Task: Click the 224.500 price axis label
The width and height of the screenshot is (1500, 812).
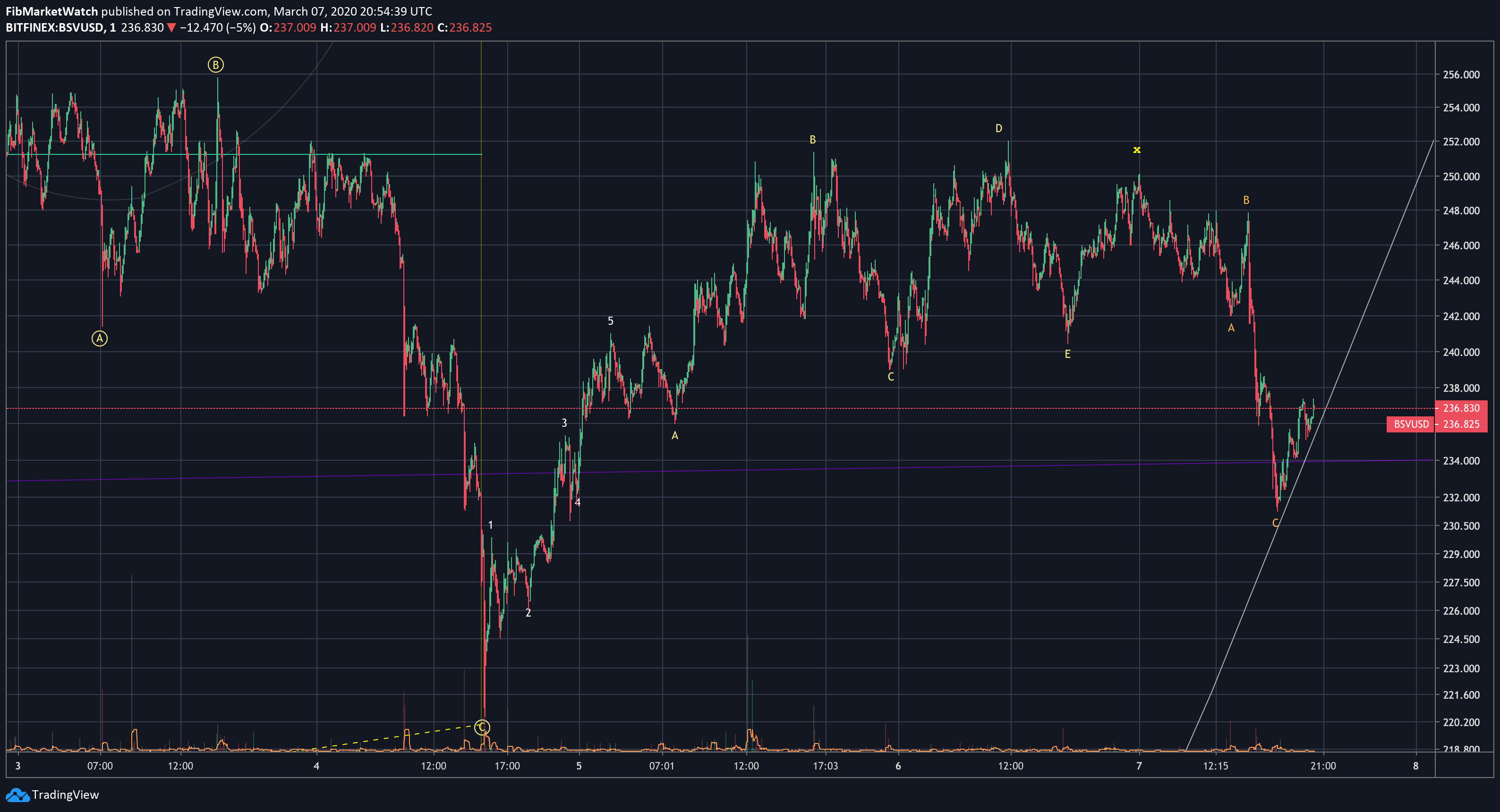Action: point(1461,640)
